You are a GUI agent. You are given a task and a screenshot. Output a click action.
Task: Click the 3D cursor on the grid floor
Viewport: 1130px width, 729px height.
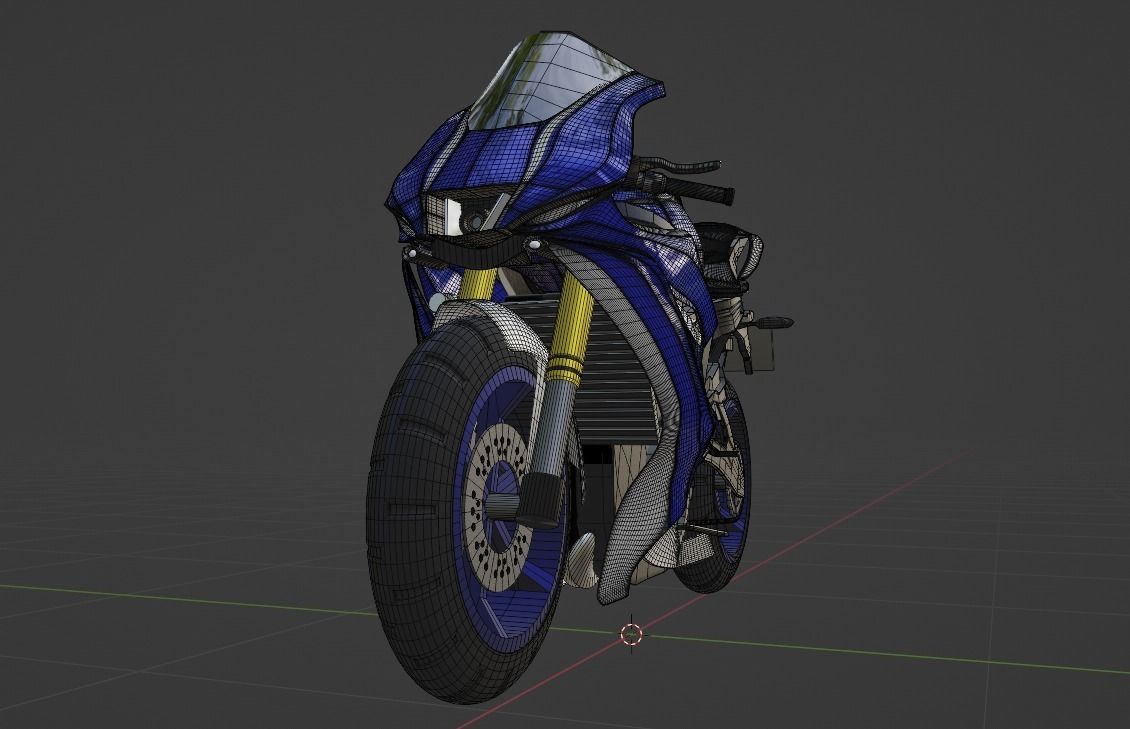point(632,633)
